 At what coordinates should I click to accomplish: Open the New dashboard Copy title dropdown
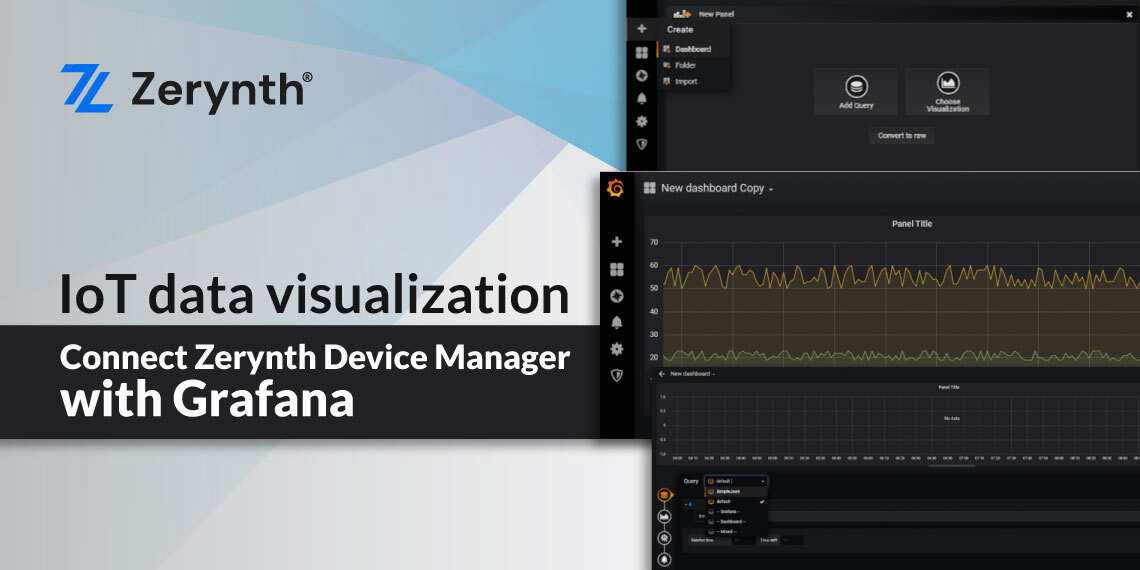point(717,188)
